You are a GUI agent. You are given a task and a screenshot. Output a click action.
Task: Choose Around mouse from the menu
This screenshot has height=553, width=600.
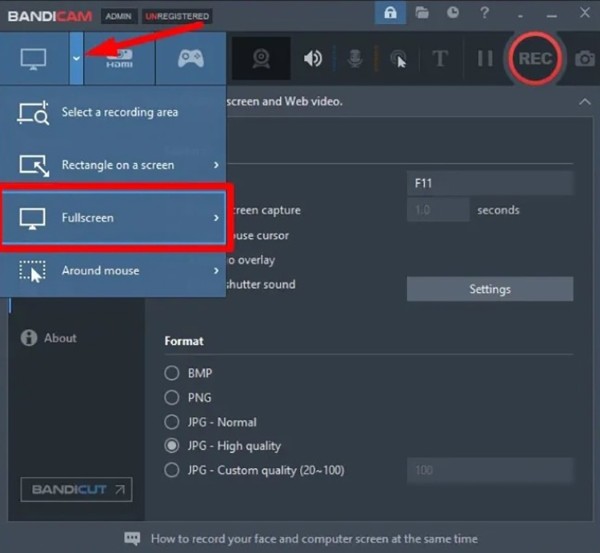tap(113, 270)
